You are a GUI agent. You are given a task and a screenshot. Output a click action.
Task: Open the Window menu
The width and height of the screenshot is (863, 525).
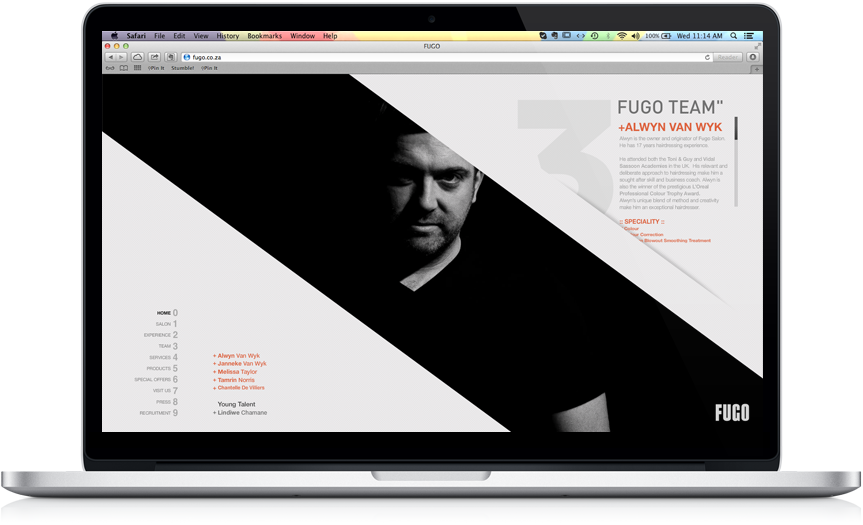click(303, 36)
